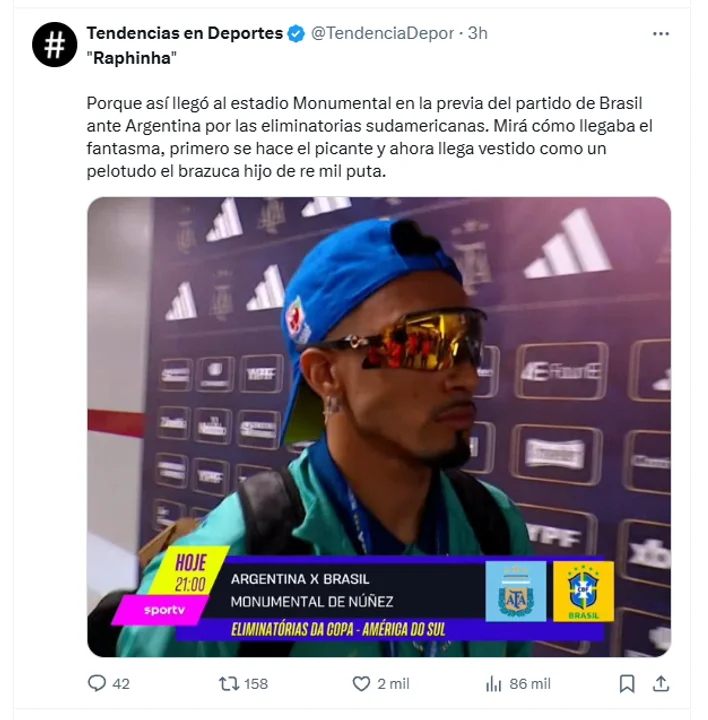
Task: Click the CBF Brasil crest in the video
Action: [x=583, y=591]
